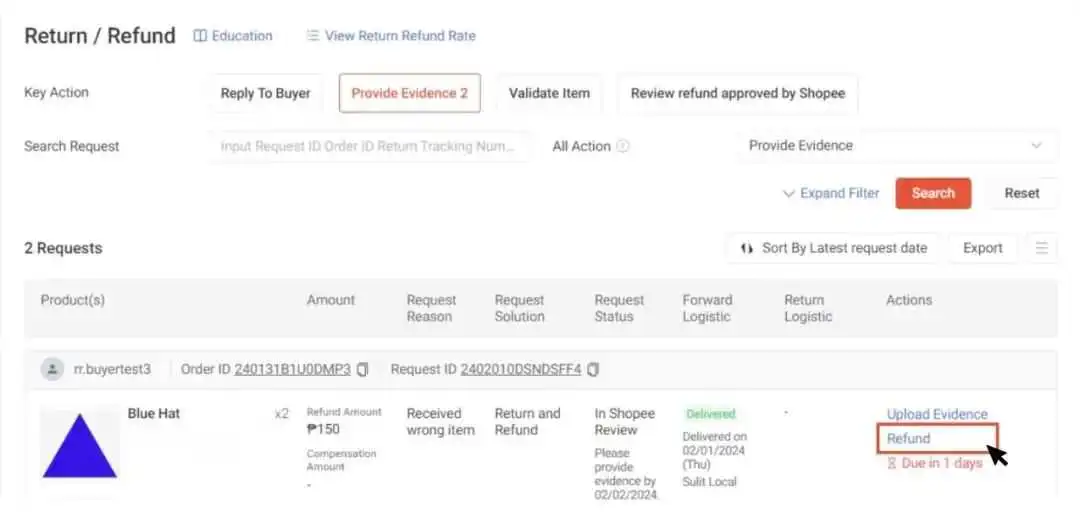Viewport: 1080px width, 512px height.
Task: Click the Reset button
Action: point(1021,194)
